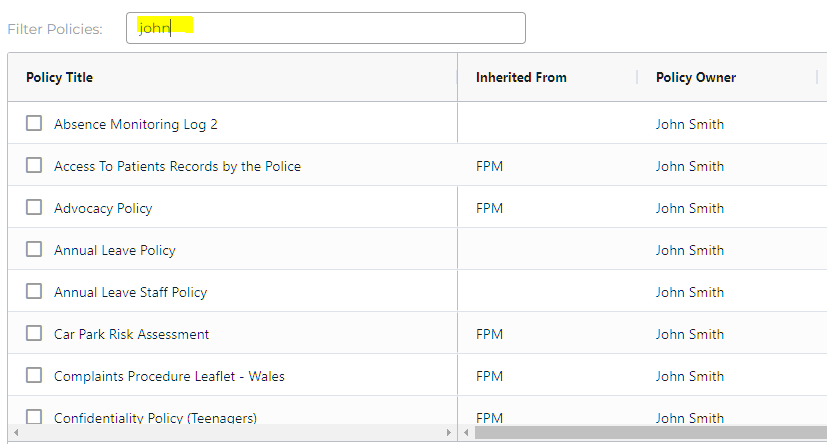
Task: Select Complaints Procedure Leaflet - Wales checkbox
Action: (34, 376)
